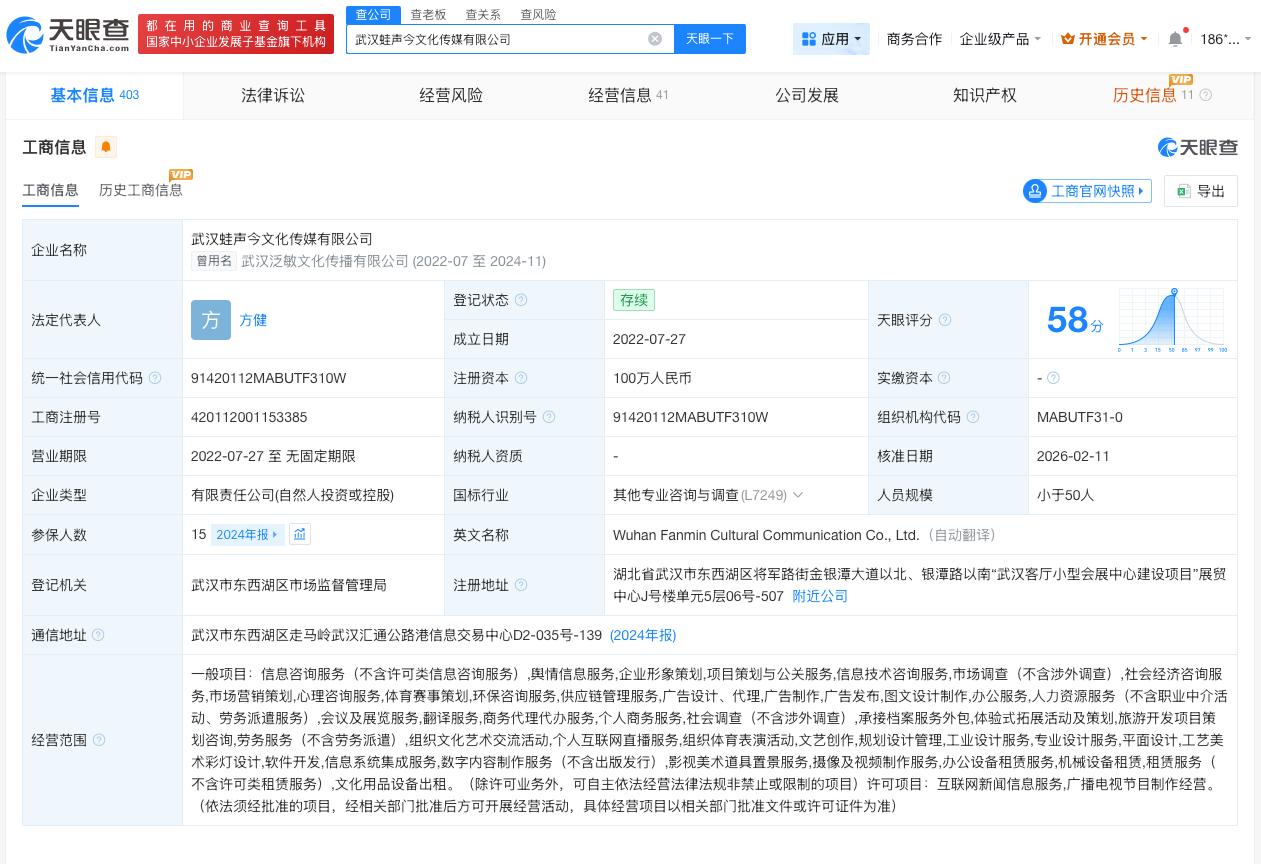Switch to the 法律诉讼 tab

272,95
